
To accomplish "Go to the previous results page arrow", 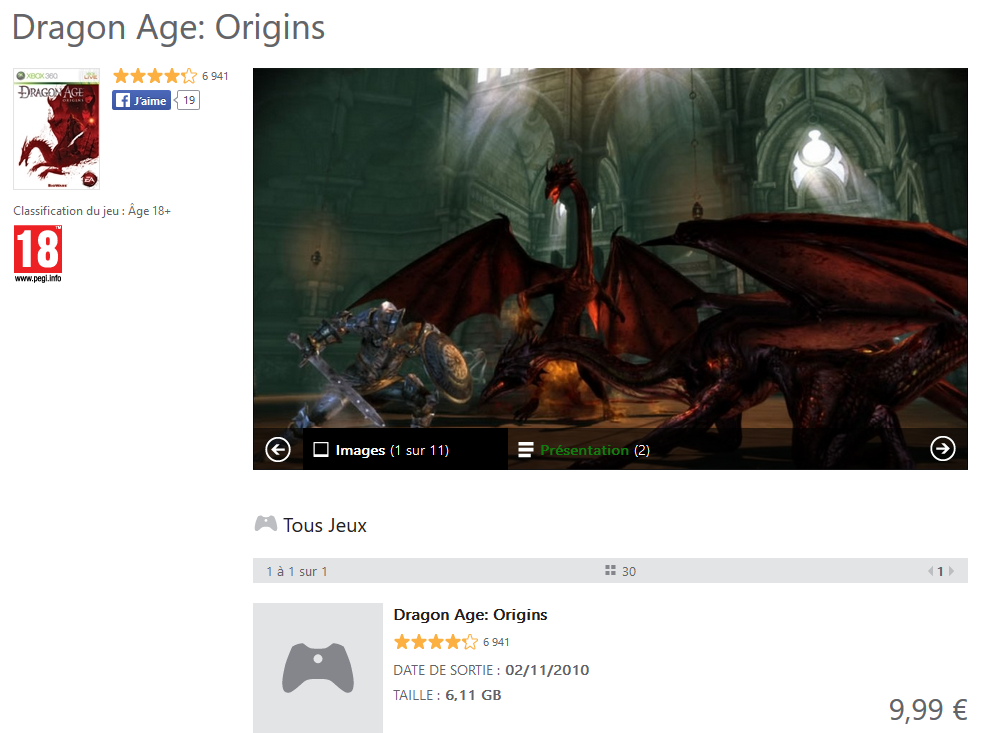I will 929,572.
